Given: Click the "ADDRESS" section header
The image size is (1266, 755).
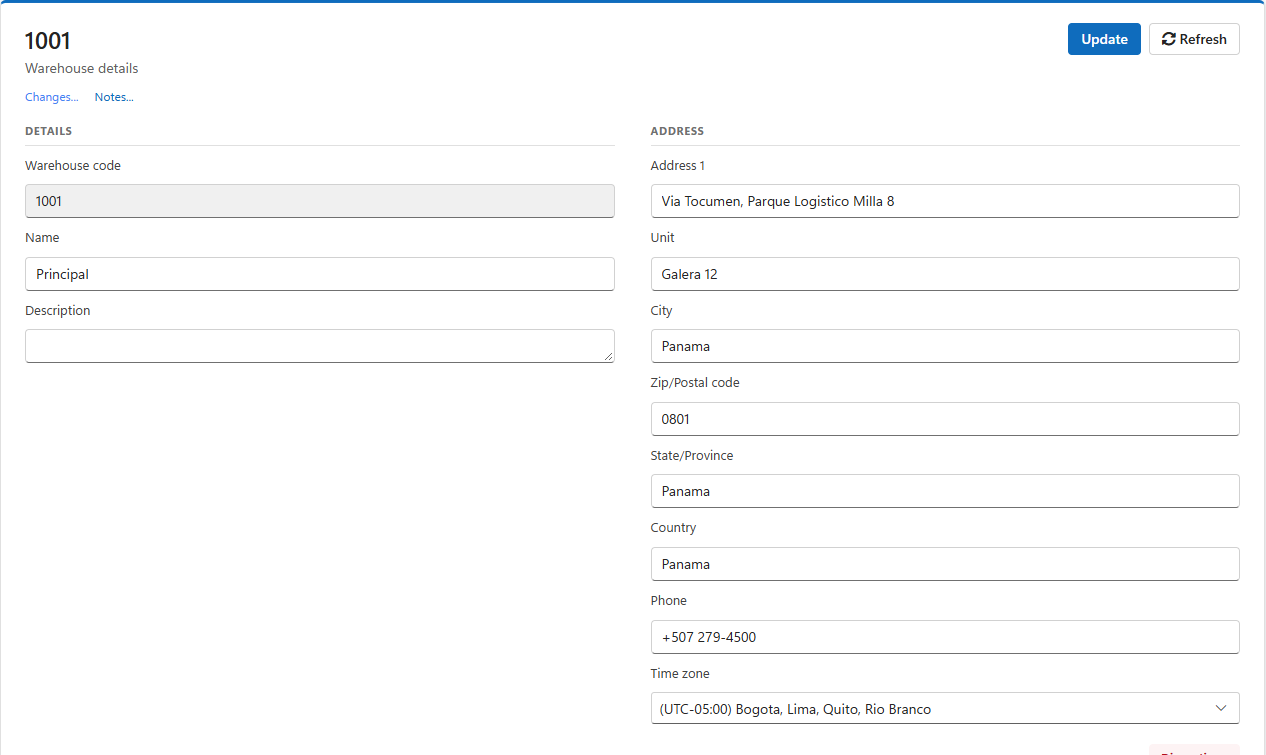Looking at the screenshot, I should pos(677,131).
